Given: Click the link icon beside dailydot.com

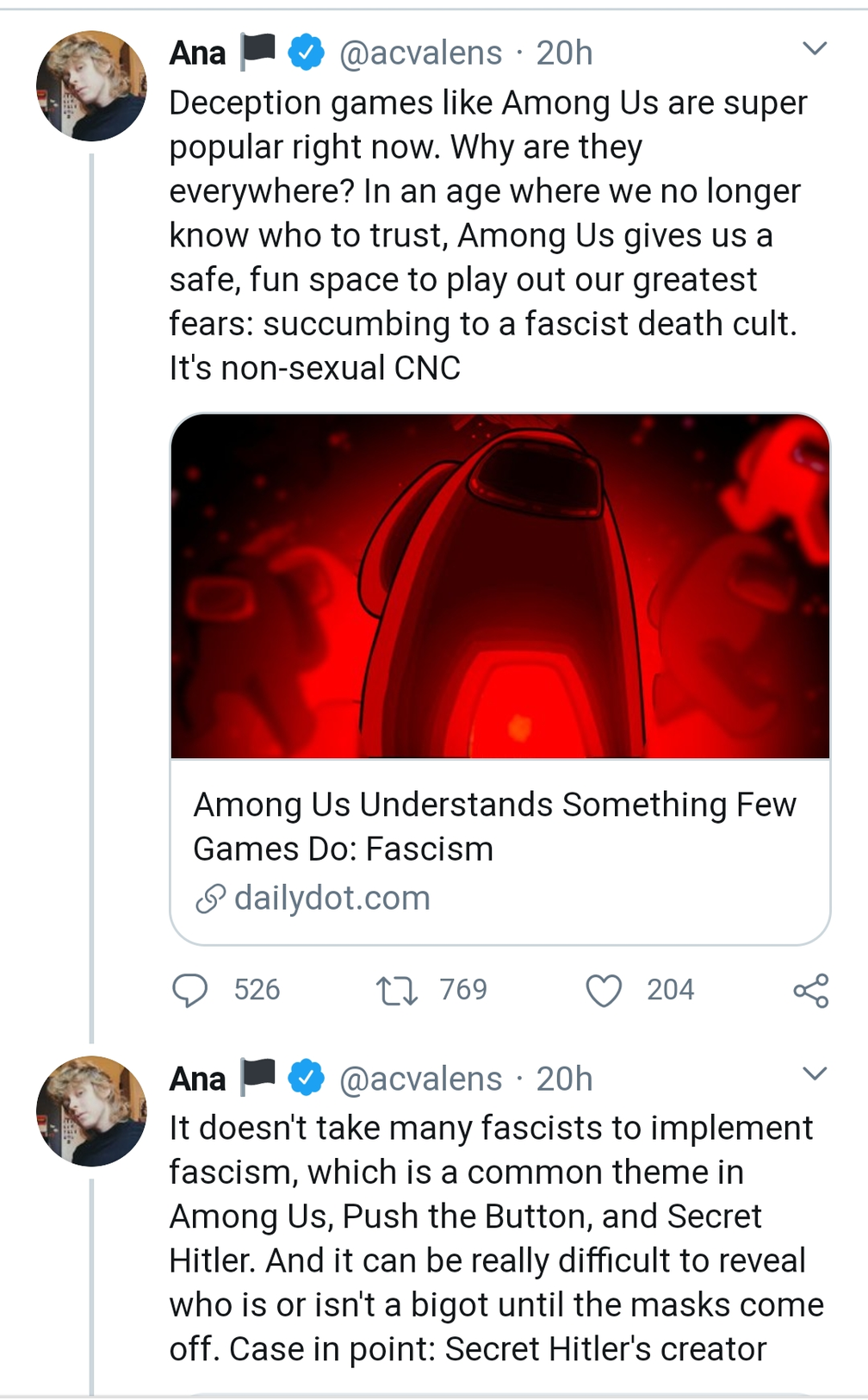Looking at the screenshot, I should [210, 899].
